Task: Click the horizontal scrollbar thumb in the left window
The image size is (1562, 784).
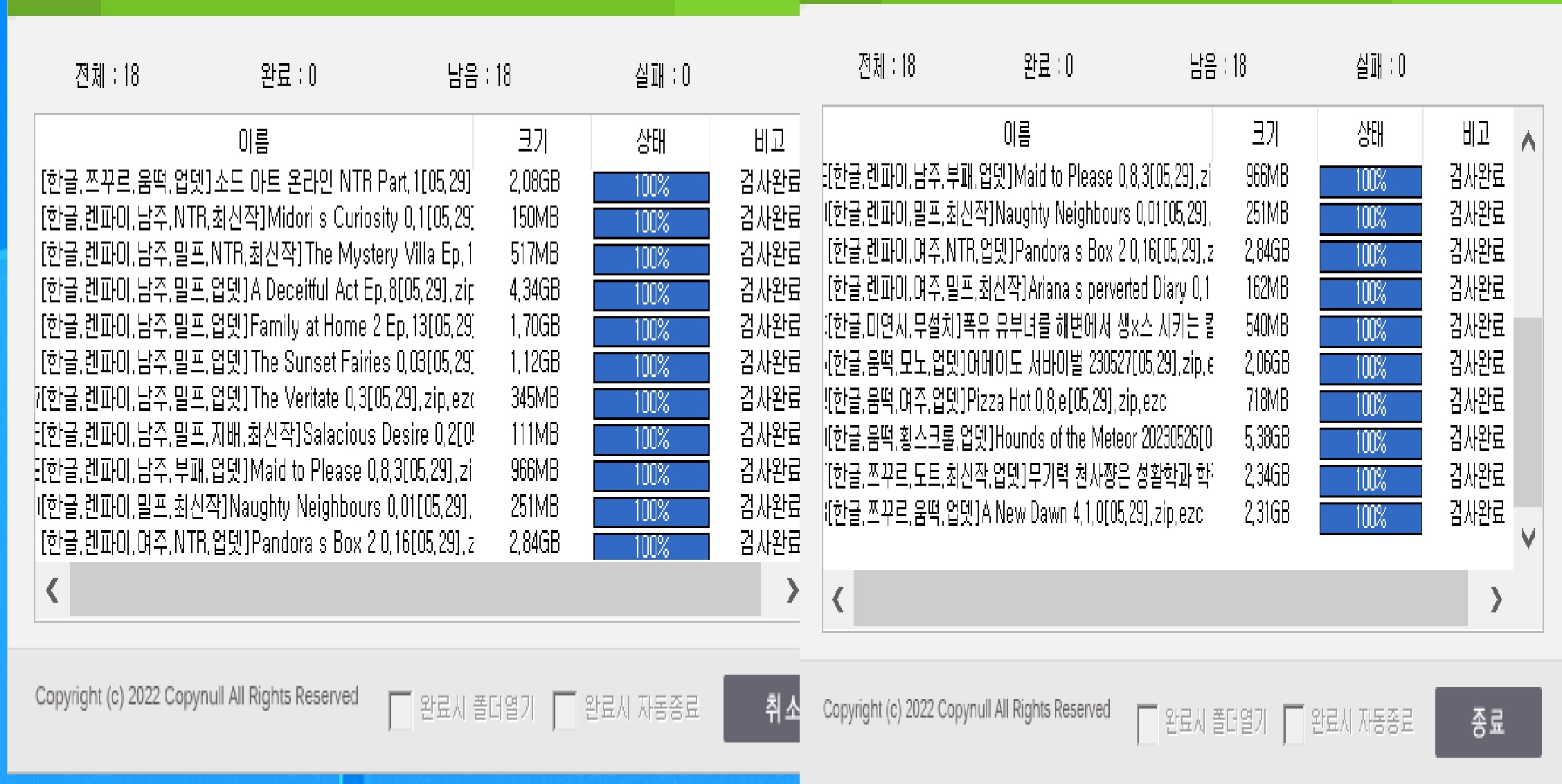Action: tap(415, 592)
